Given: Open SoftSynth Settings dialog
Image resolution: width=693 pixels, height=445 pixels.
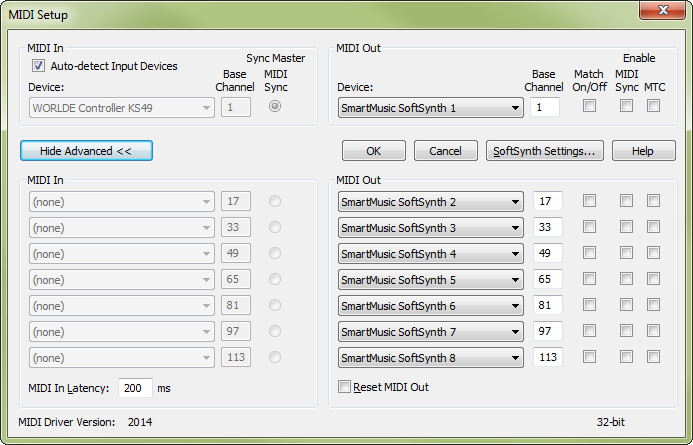Looking at the screenshot, I should pos(544,151).
